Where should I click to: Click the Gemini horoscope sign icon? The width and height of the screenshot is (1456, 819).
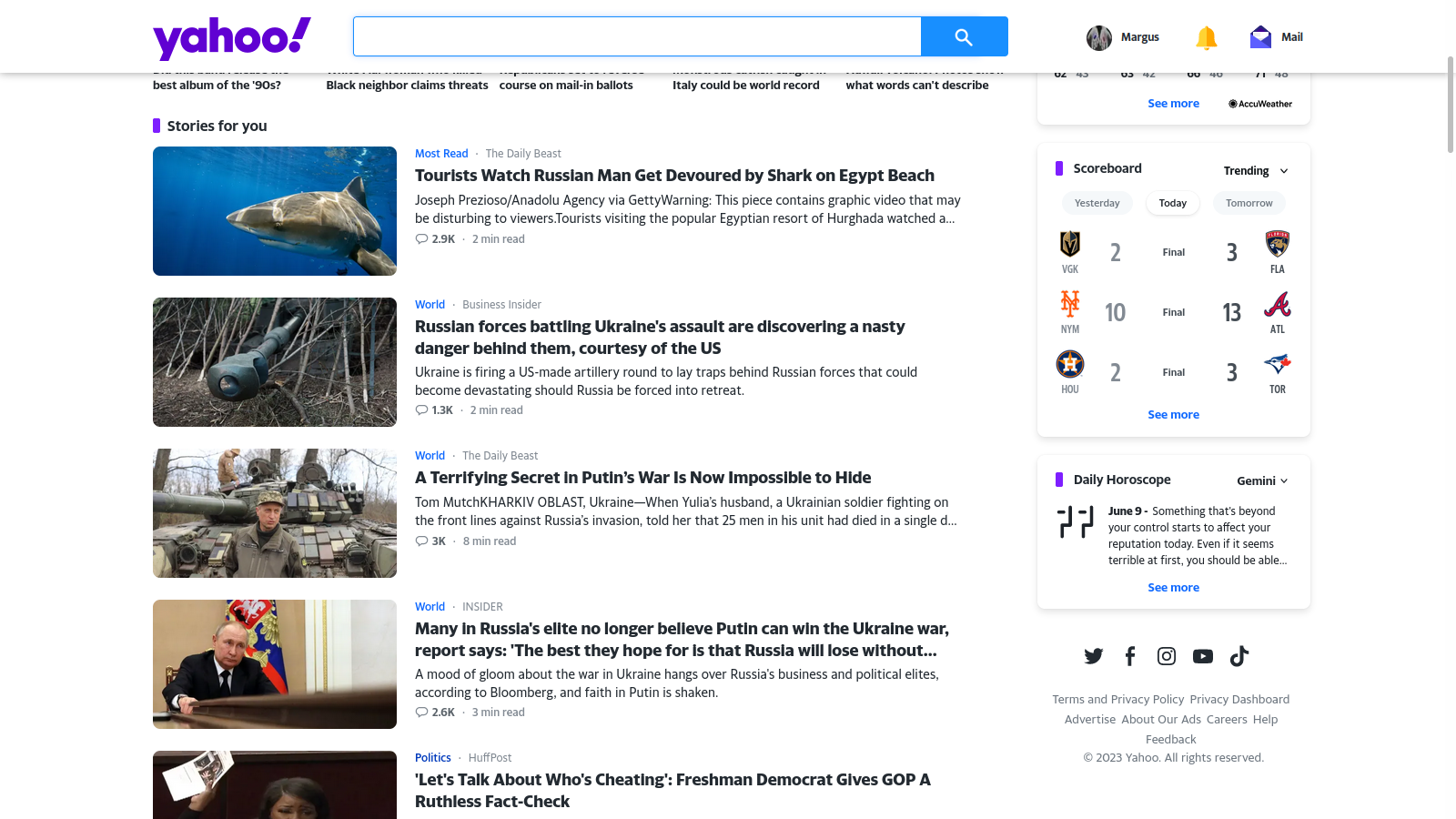[x=1076, y=522]
